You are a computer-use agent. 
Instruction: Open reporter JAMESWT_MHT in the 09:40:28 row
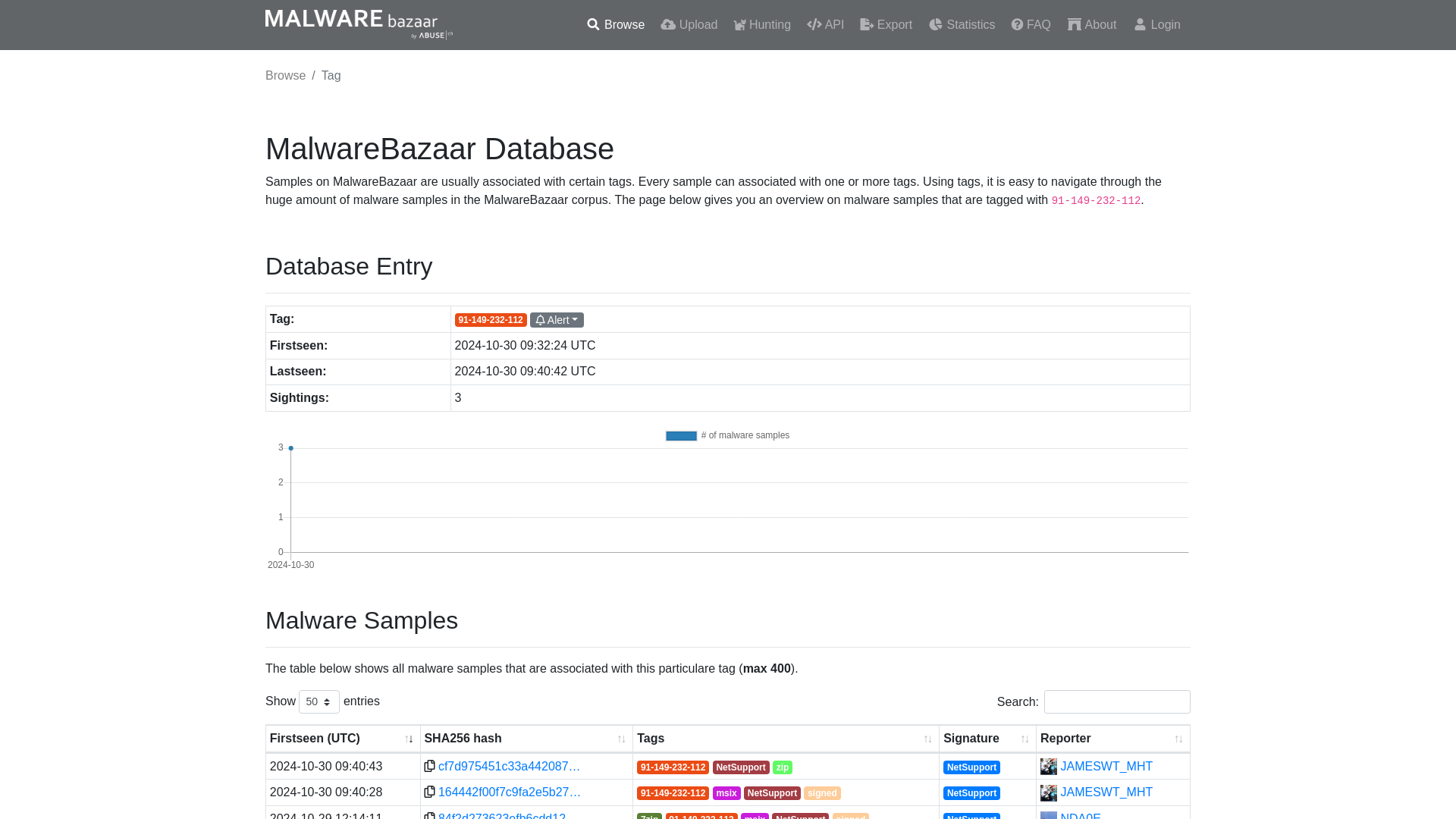[x=1106, y=792]
